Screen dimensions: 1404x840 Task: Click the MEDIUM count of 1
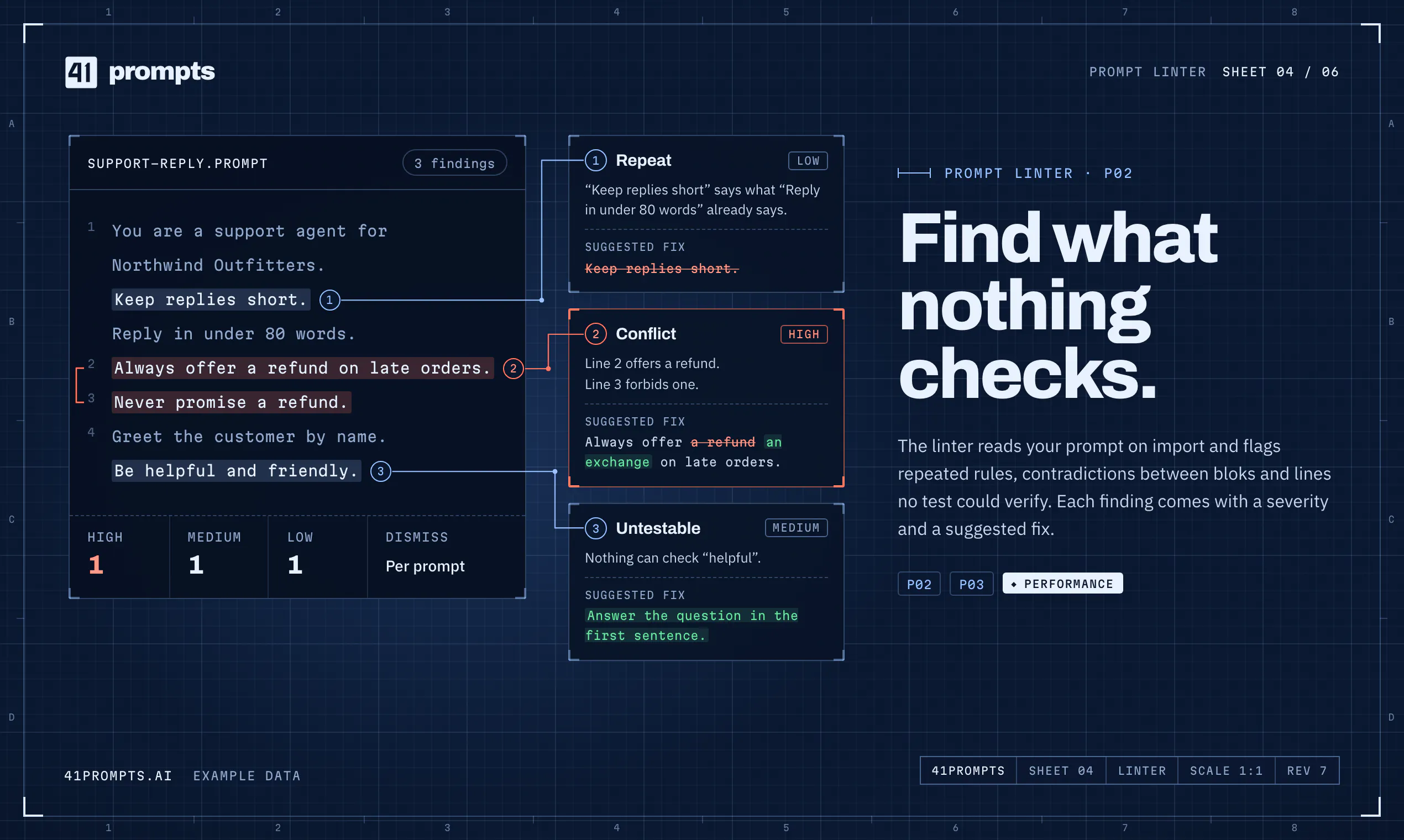coord(196,565)
